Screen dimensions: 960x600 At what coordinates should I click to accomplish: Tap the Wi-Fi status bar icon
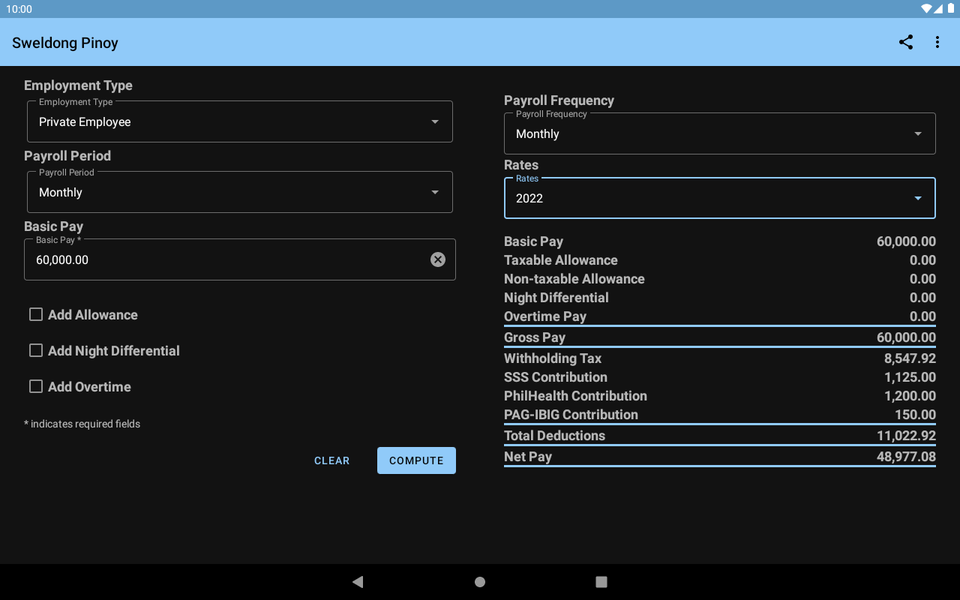(x=926, y=9)
